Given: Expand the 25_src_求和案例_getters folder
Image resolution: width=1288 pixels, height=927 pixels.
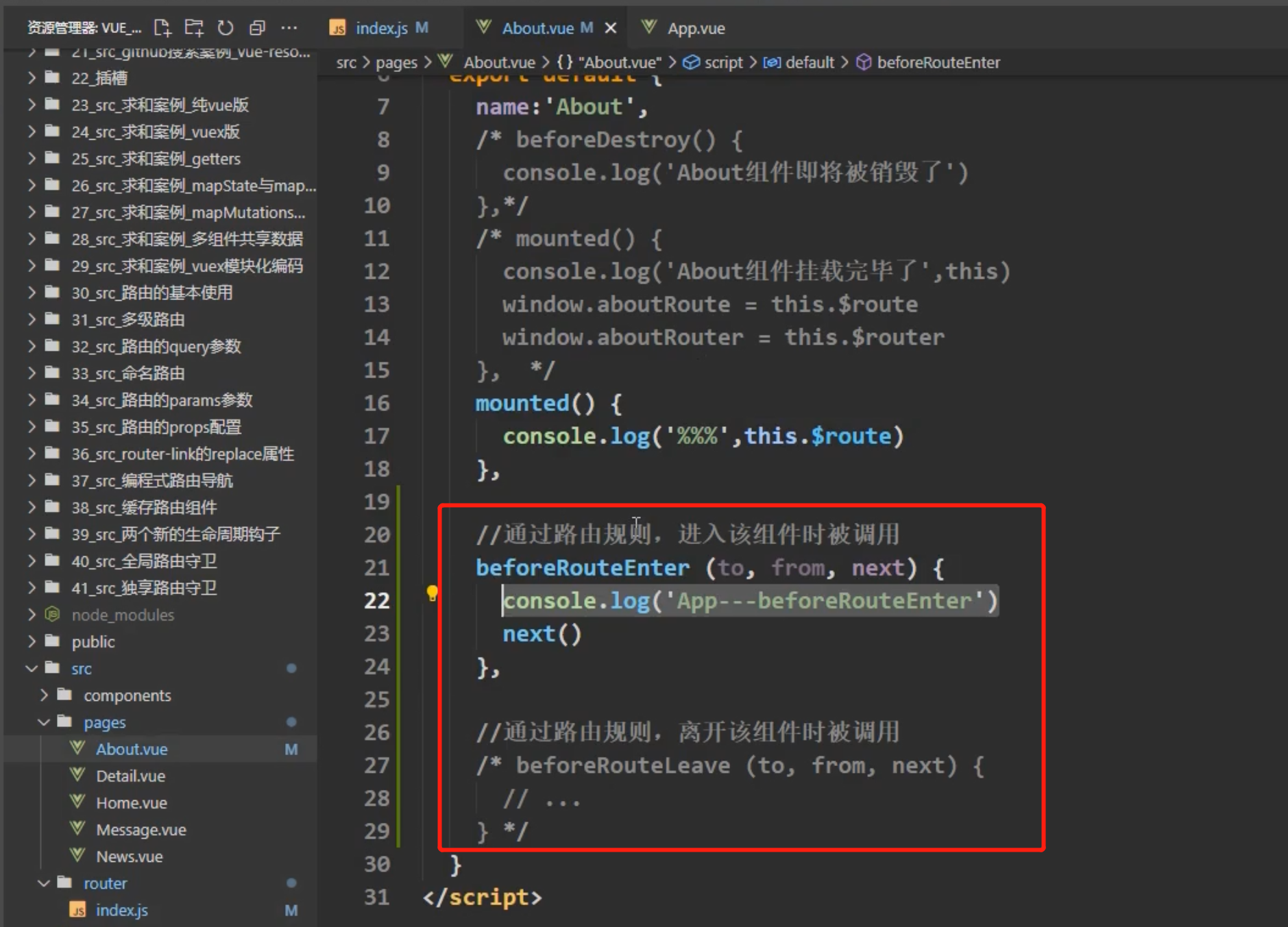Looking at the screenshot, I should coord(32,158).
